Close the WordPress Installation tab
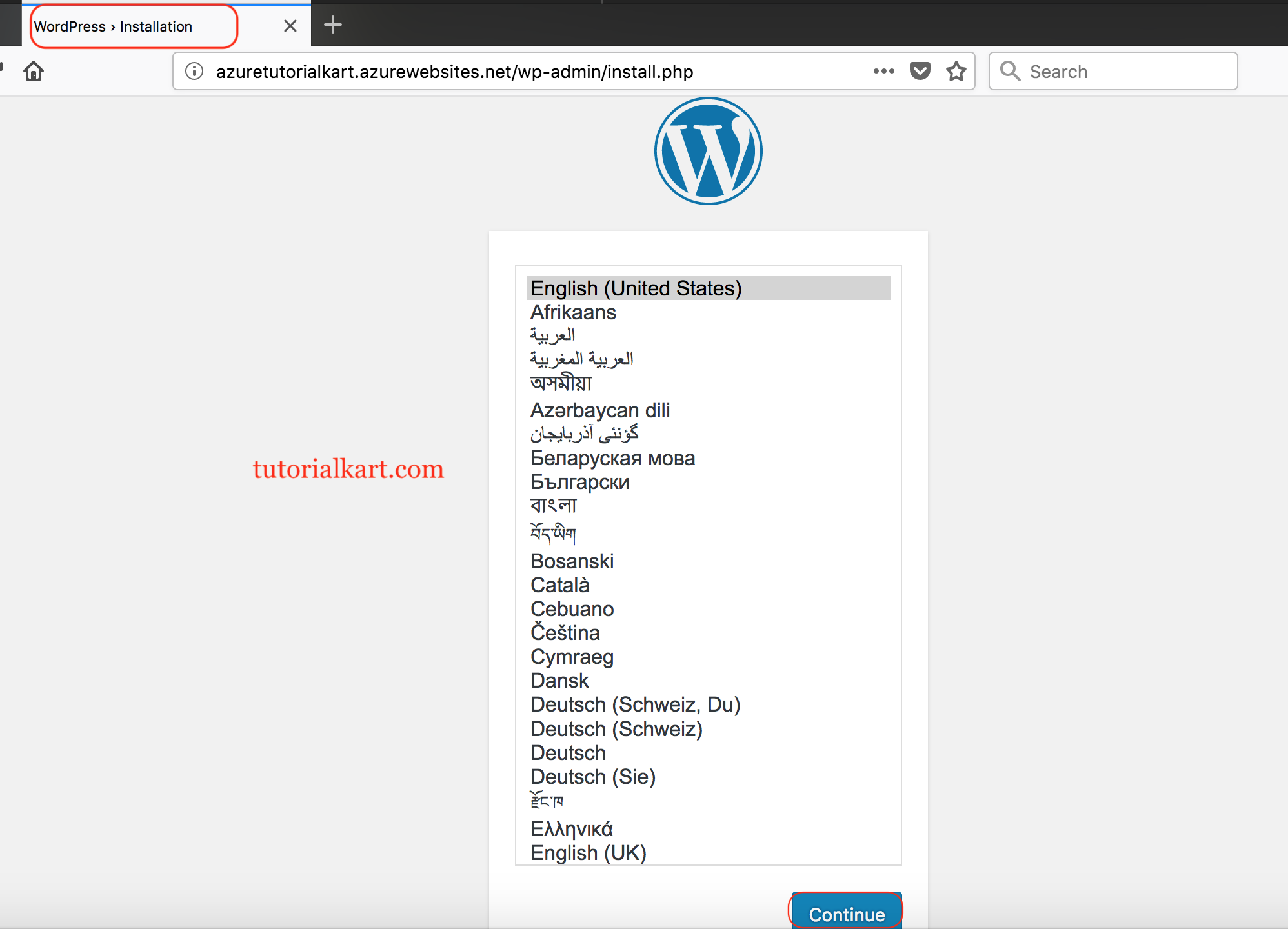 [x=290, y=26]
